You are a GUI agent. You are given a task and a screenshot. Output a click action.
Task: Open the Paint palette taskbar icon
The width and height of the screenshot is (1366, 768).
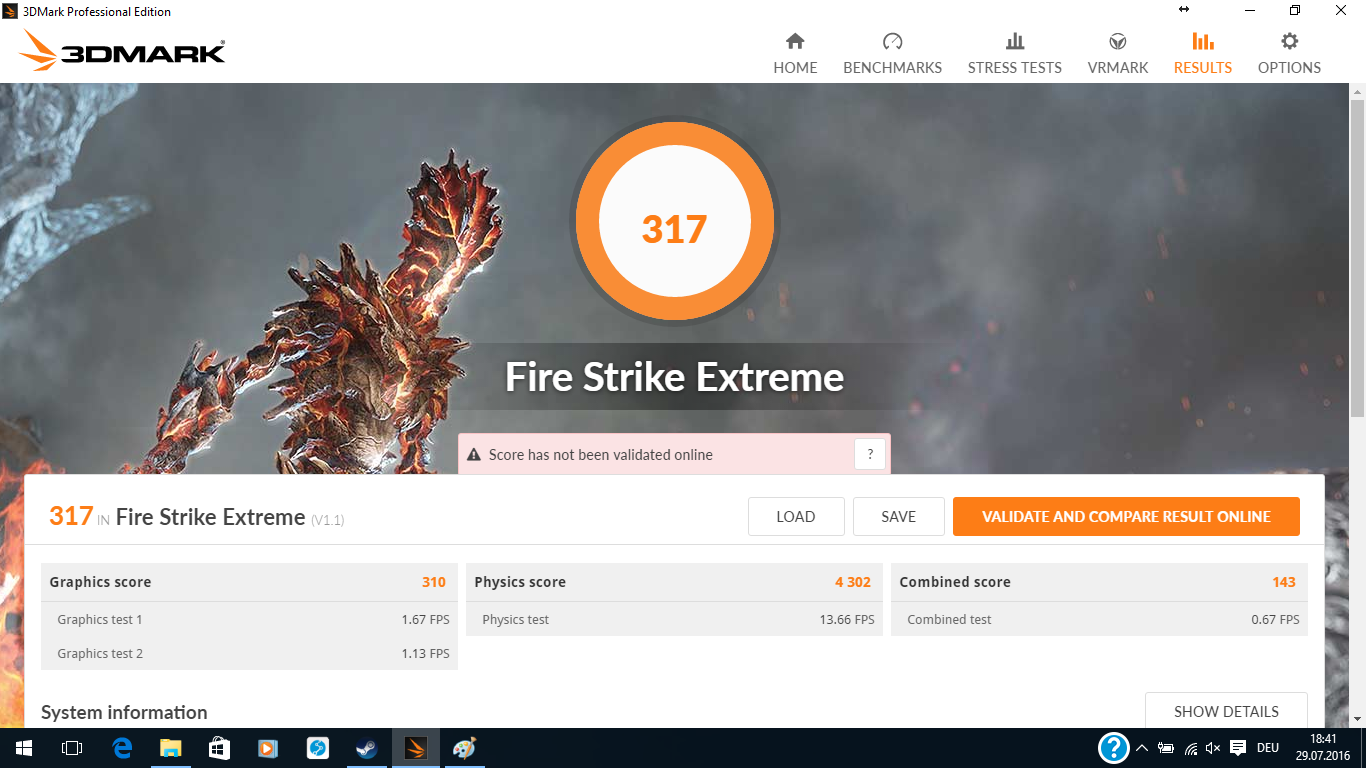point(464,748)
